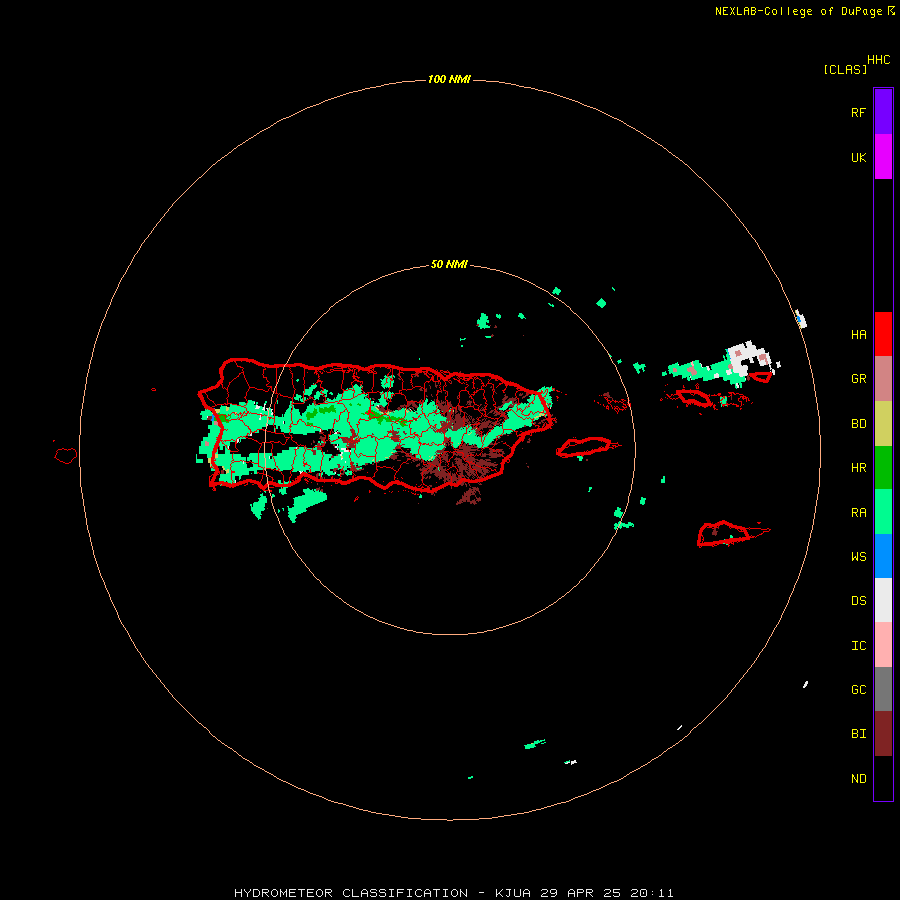The width and height of the screenshot is (900, 900).
Task: Click the 'GC' legend label text
Action: 858,690
